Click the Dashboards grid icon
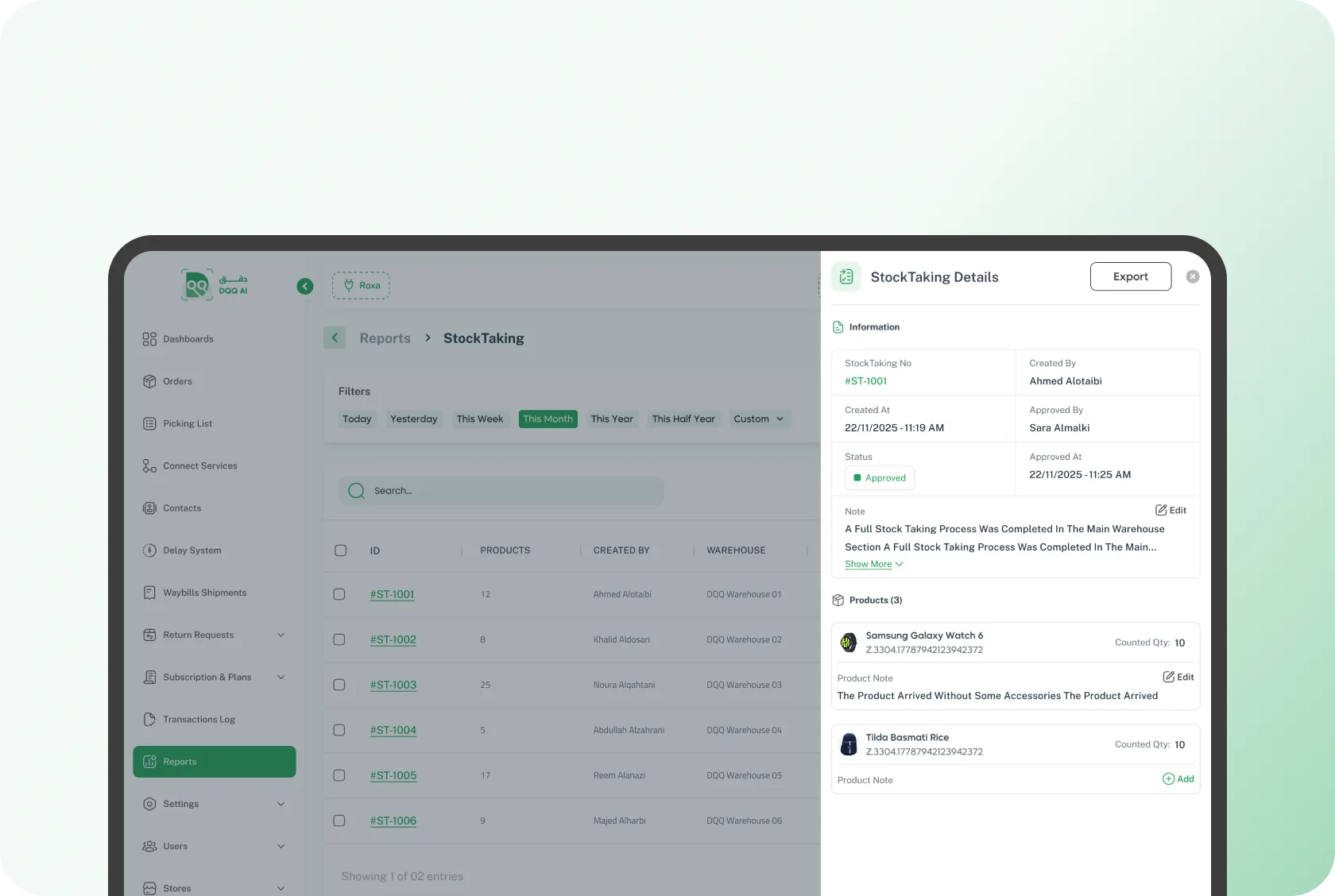This screenshot has height=896, width=1335. point(149,339)
